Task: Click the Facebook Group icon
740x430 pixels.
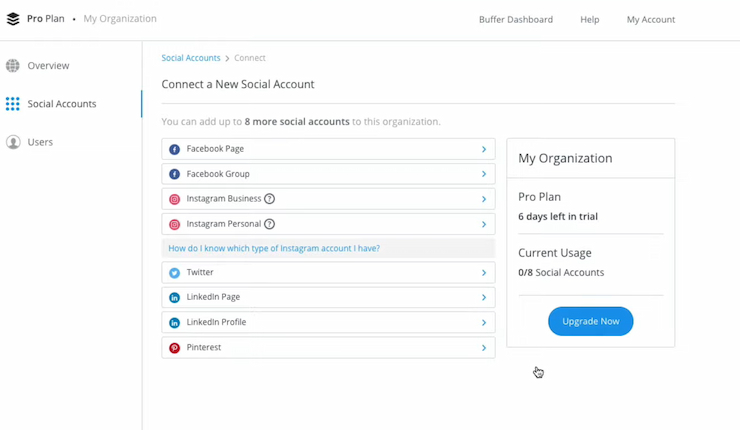Action: pyautogui.click(x=175, y=174)
